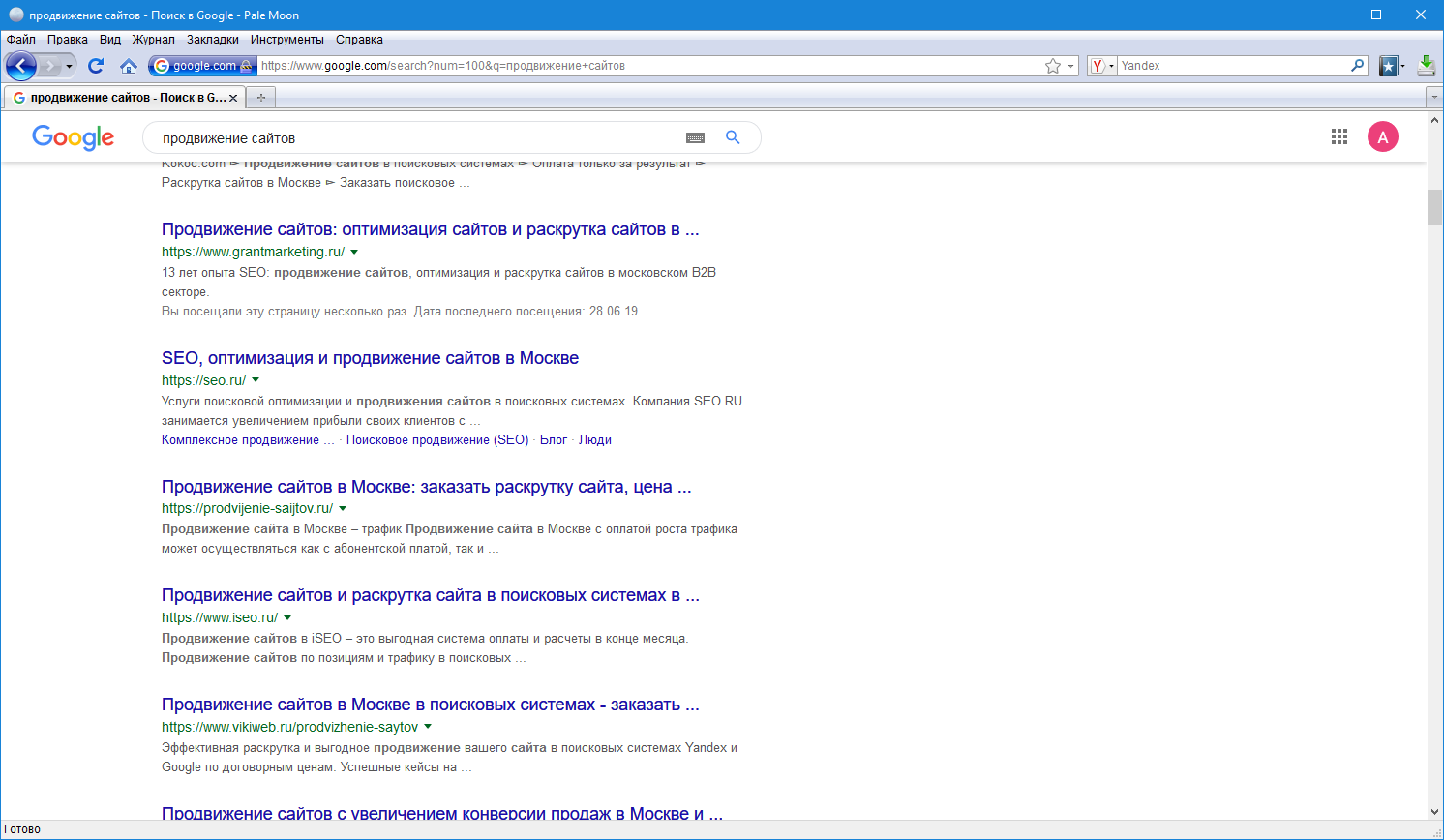This screenshot has height=840, width=1444.
Task: Open the Справка menu
Action: pyautogui.click(x=359, y=40)
